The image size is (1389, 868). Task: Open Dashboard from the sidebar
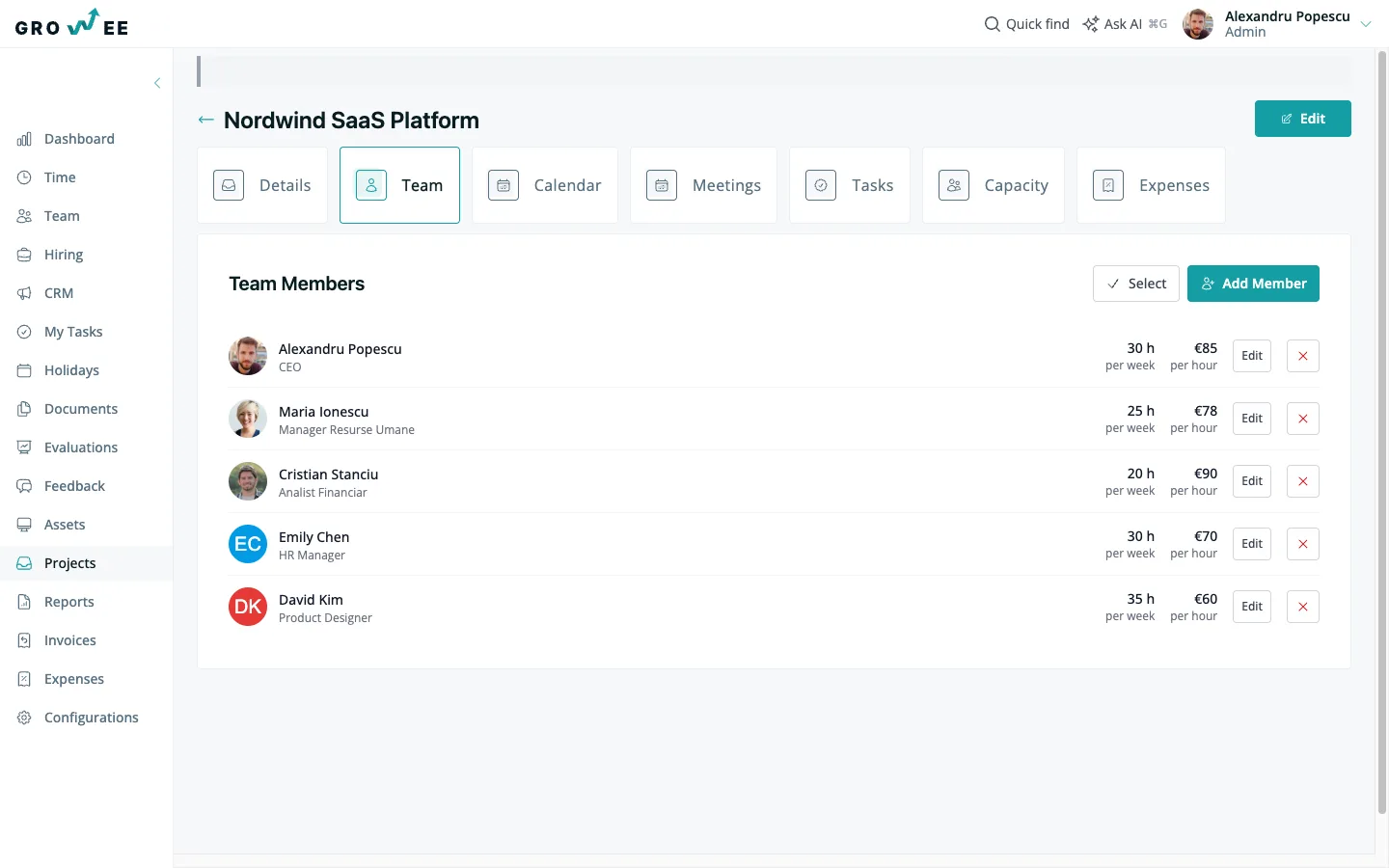pyautogui.click(x=87, y=139)
